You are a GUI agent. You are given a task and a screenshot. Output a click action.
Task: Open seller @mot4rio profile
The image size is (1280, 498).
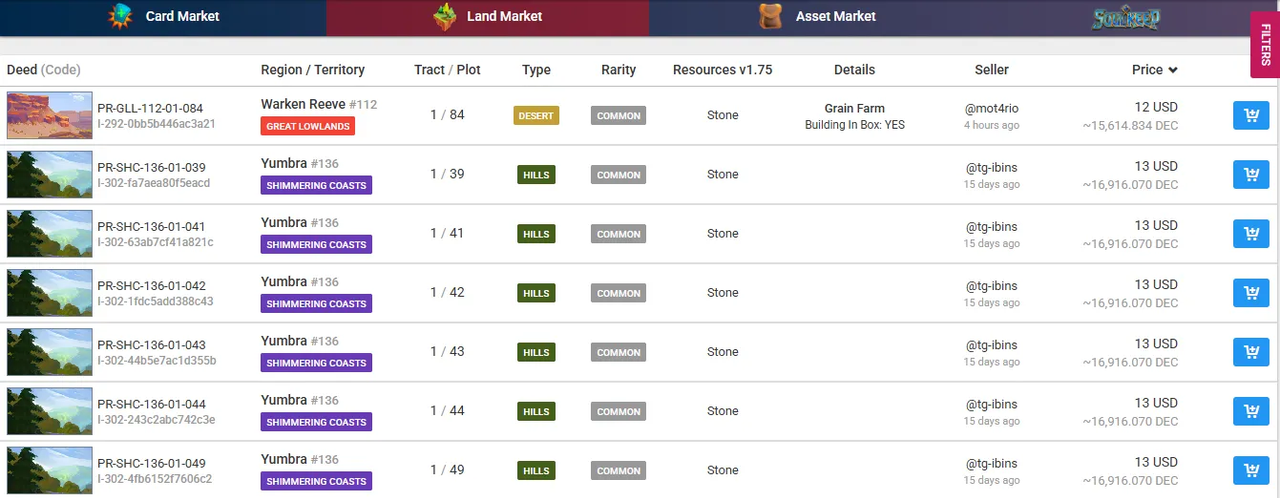[x=992, y=109]
